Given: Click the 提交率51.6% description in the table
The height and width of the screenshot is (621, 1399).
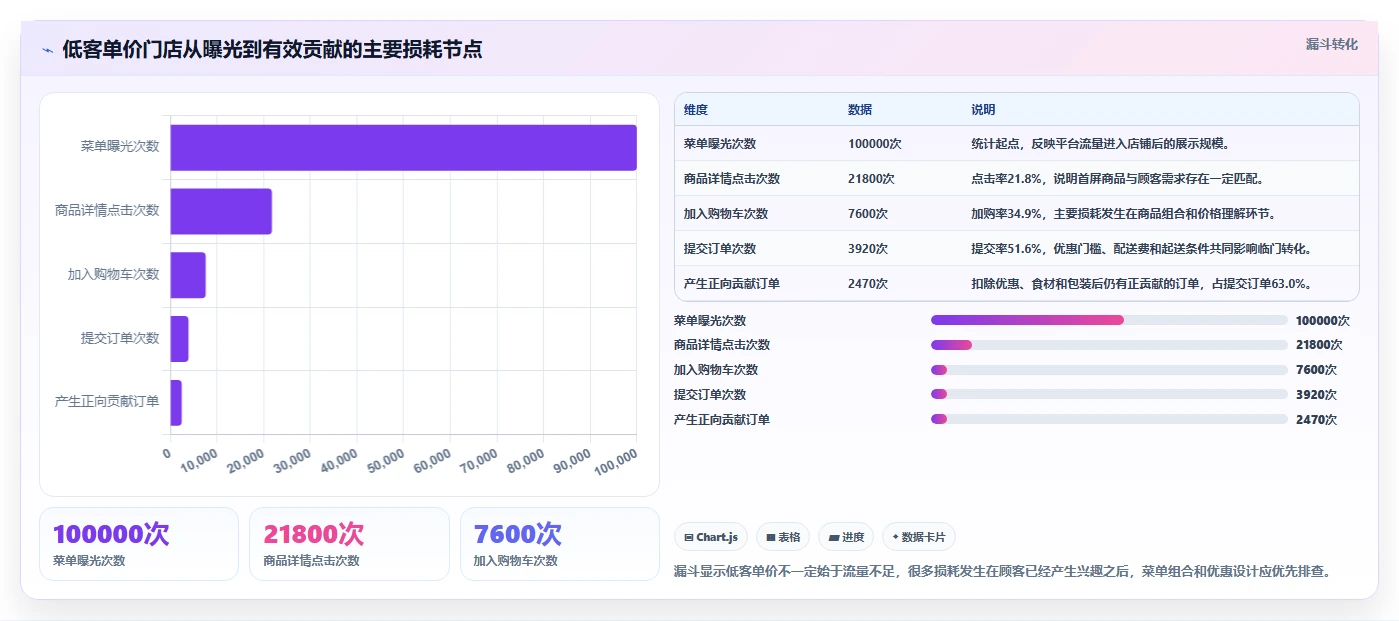Looking at the screenshot, I should [1141, 249].
